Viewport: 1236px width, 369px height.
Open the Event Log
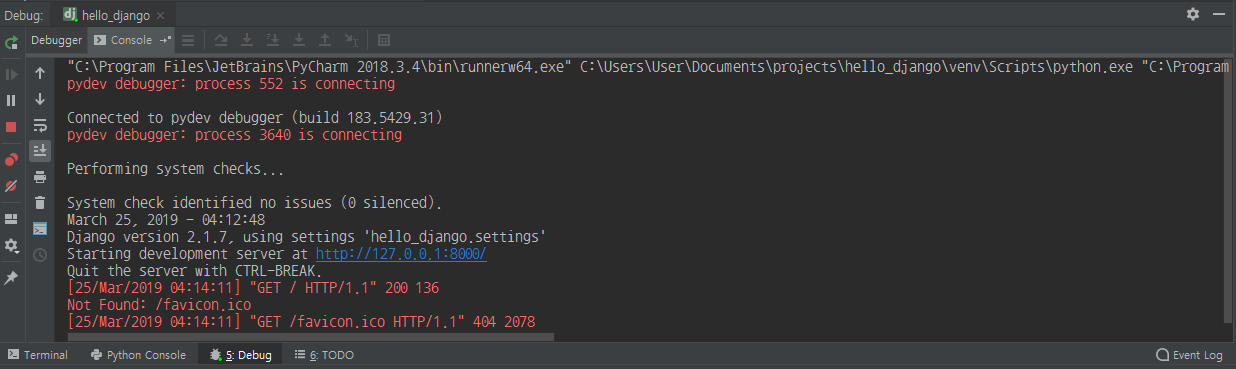point(1189,355)
